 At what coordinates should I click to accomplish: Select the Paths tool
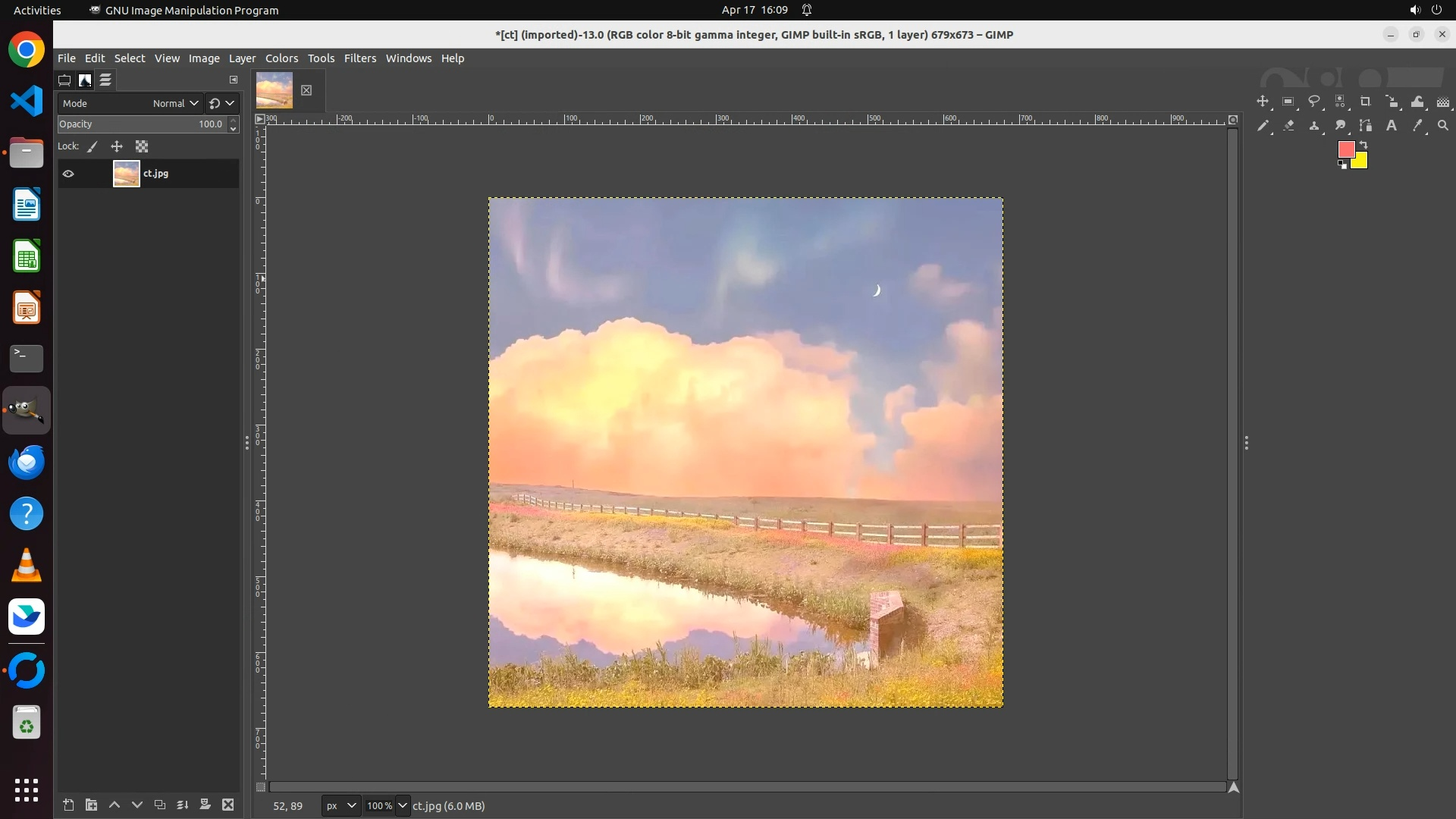pyautogui.click(x=1366, y=126)
